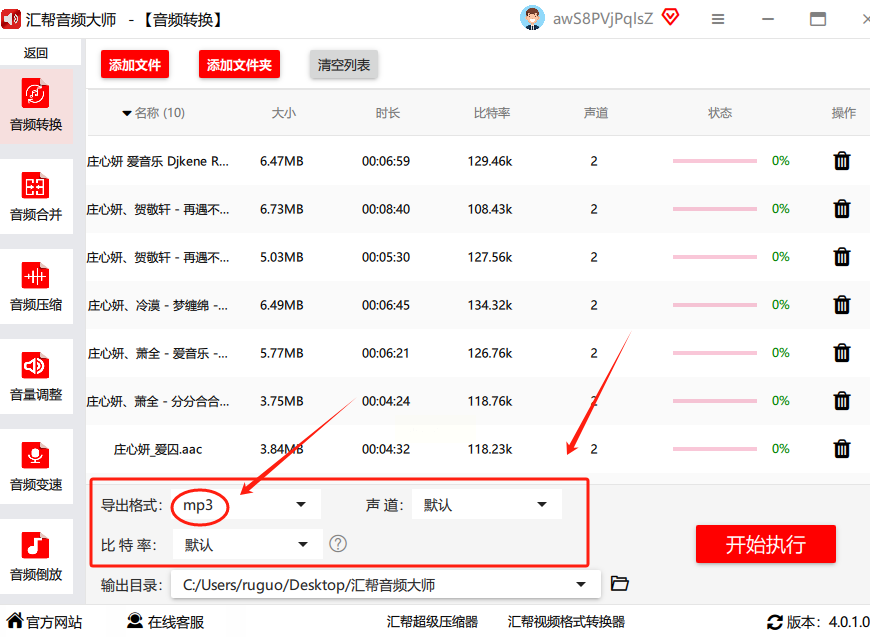Open the 音频压缩 sidebar tool
Viewport: 870px width, 637px height.
click(36, 286)
